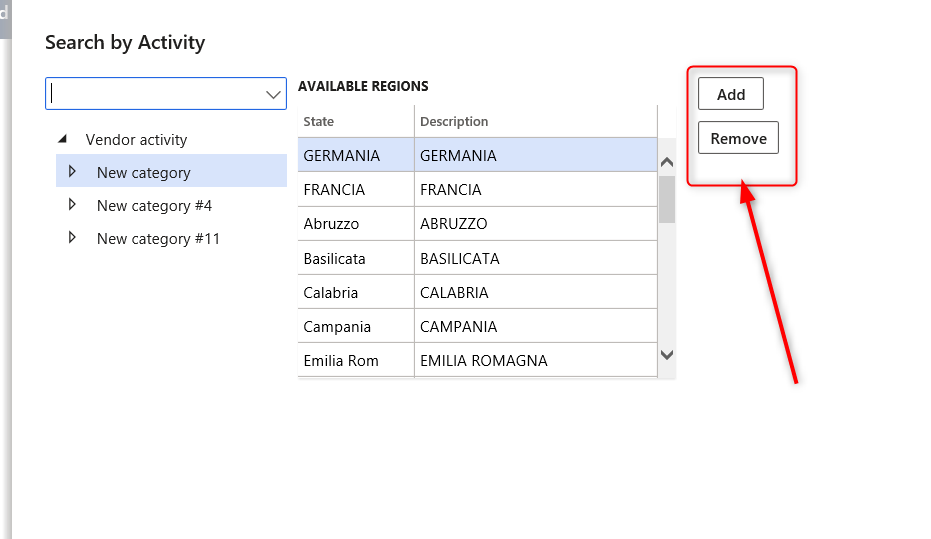Sort by the State column header
931x539 pixels.
pyautogui.click(x=319, y=121)
